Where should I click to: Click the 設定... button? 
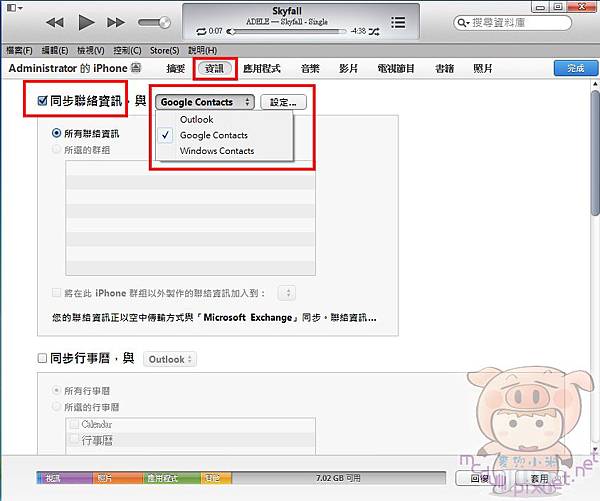[x=283, y=102]
